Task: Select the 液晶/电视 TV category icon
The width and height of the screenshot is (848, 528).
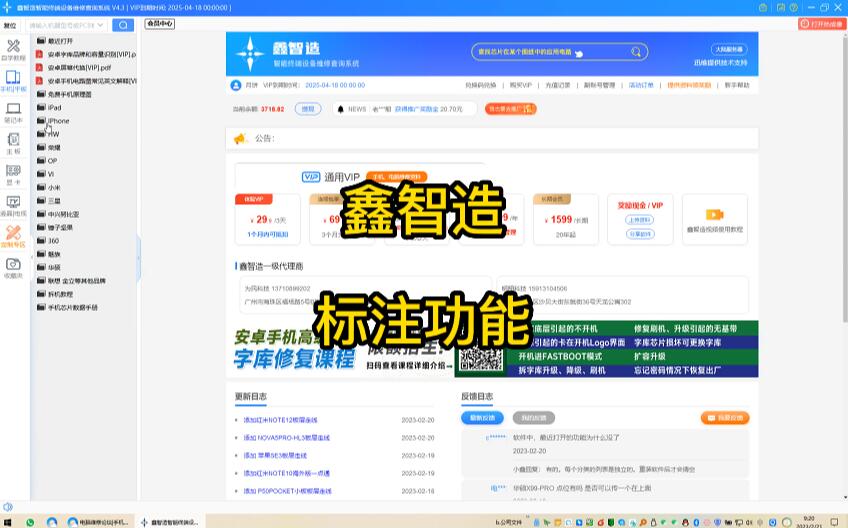Action: pyautogui.click(x=13, y=206)
